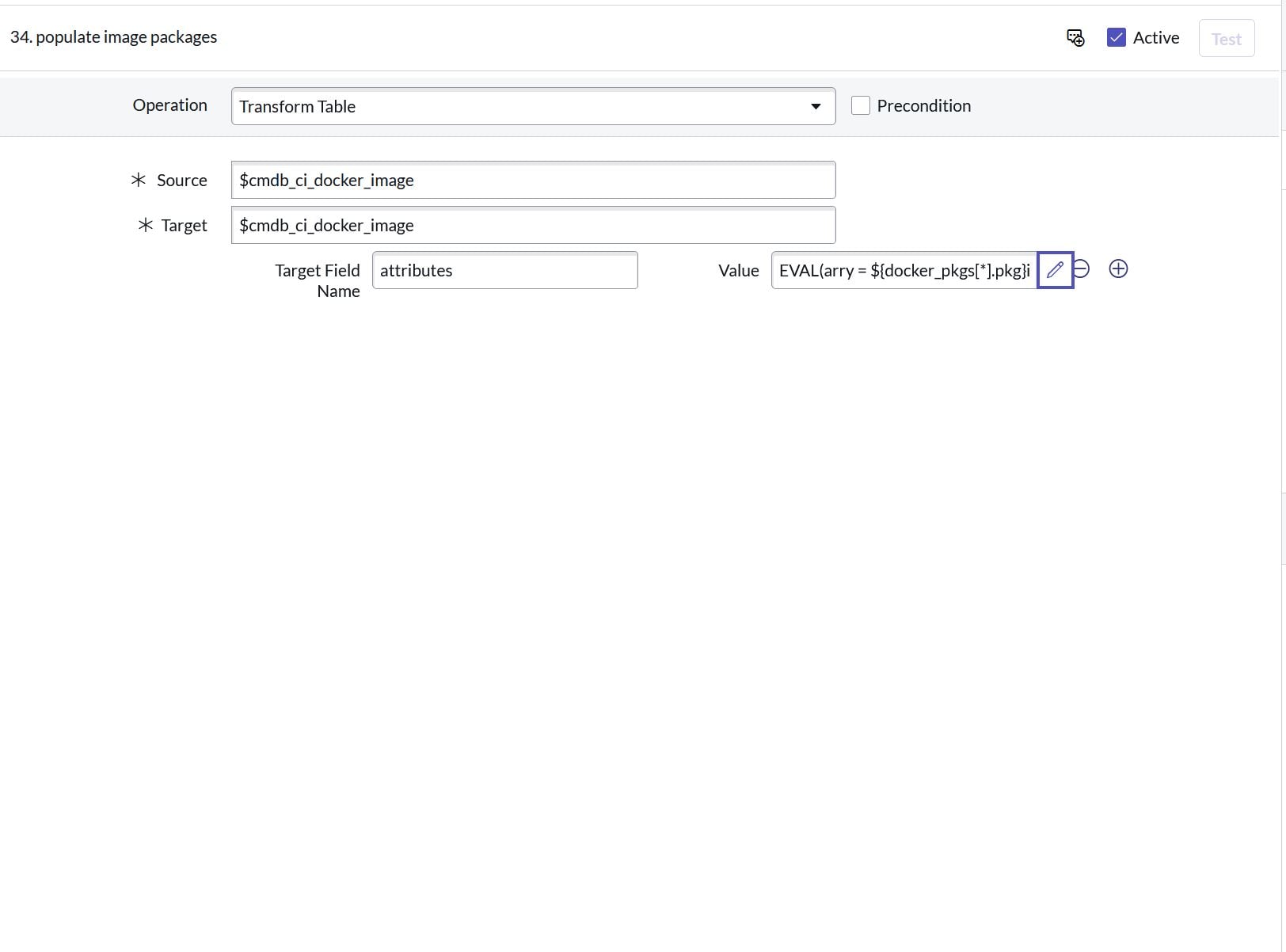Place cursor in the EVAL Value field

coord(903,270)
